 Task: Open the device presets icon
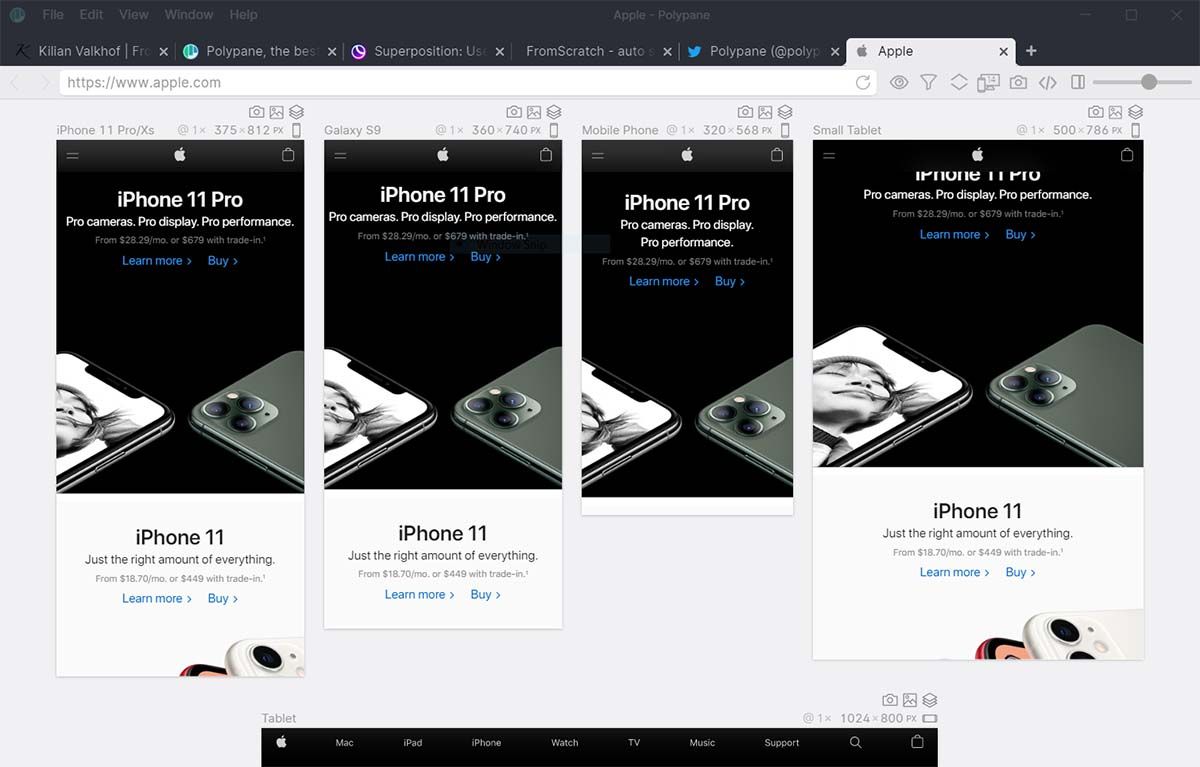(988, 83)
